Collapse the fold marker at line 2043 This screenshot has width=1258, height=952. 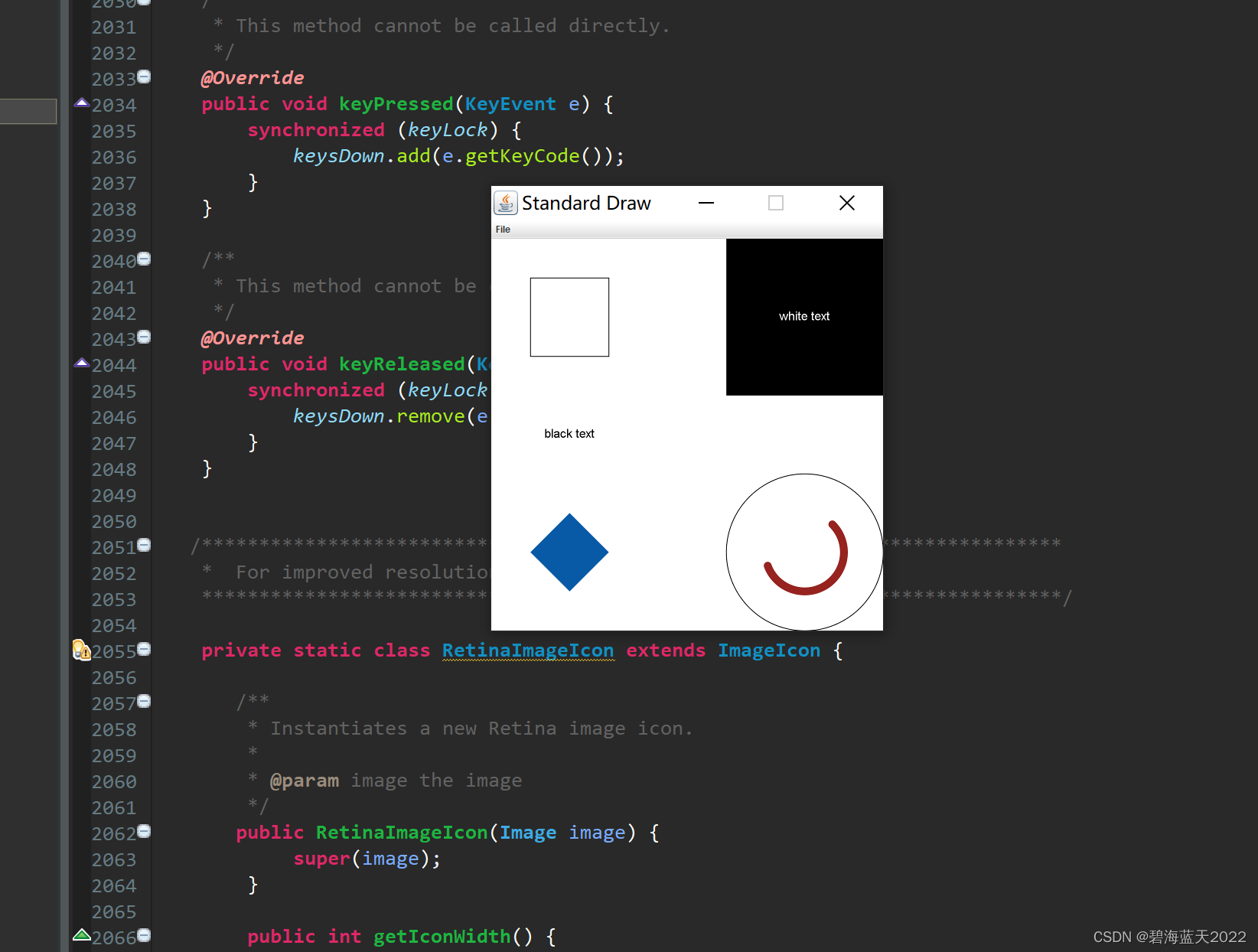click(x=144, y=337)
